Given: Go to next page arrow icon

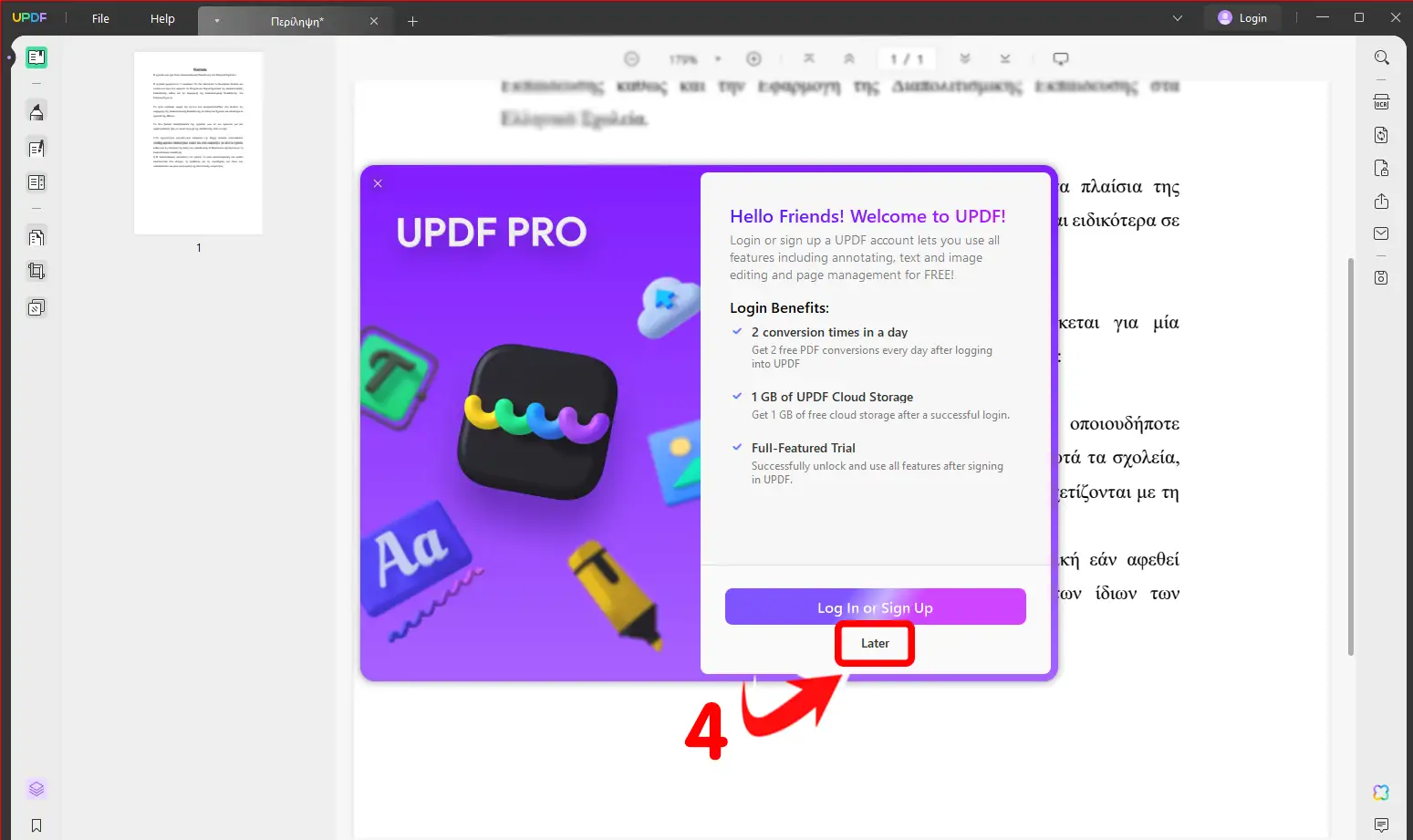Looking at the screenshot, I should [965, 58].
